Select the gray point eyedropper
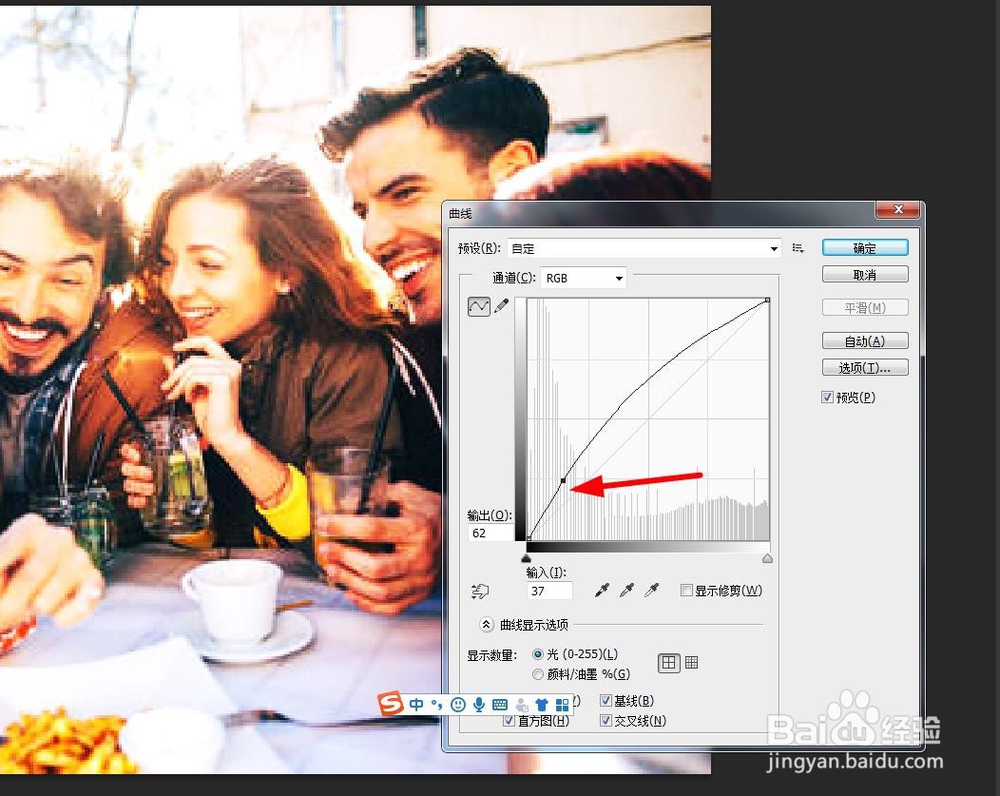 [626, 591]
